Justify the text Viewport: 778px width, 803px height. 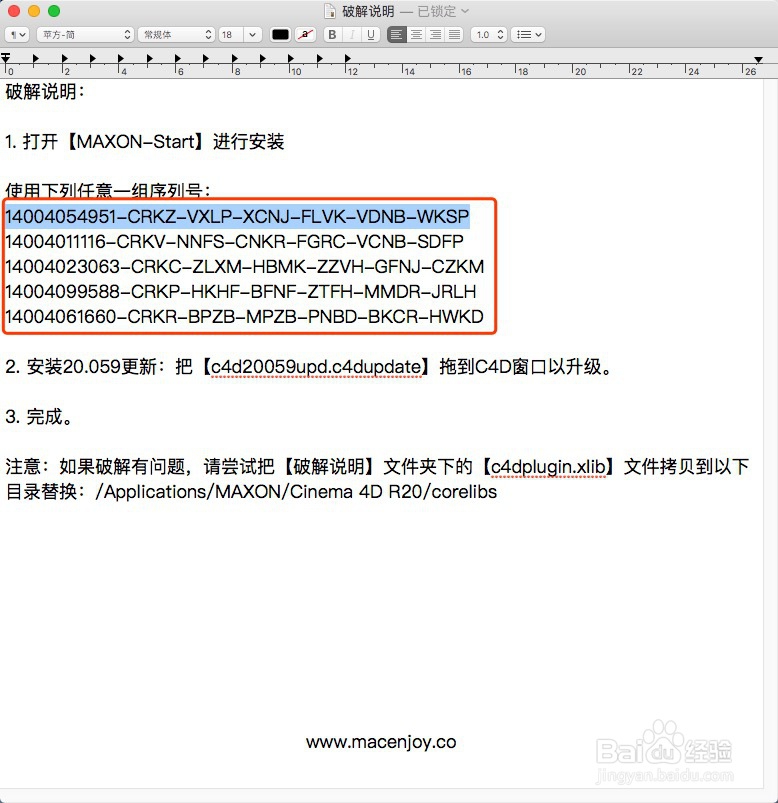pyautogui.click(x=454, y=34)
